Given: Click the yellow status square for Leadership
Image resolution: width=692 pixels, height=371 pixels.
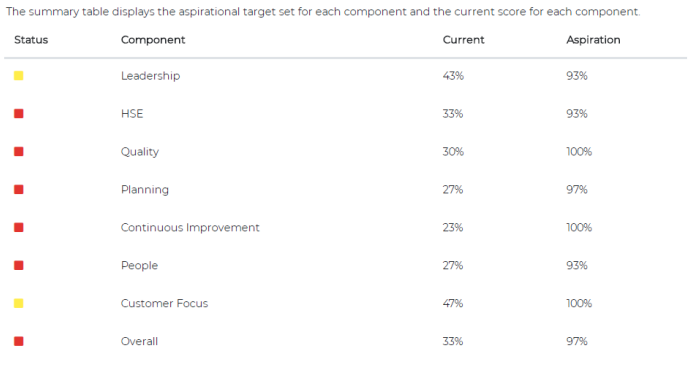Looking at the screenshot, I should [x=19, y=76].
